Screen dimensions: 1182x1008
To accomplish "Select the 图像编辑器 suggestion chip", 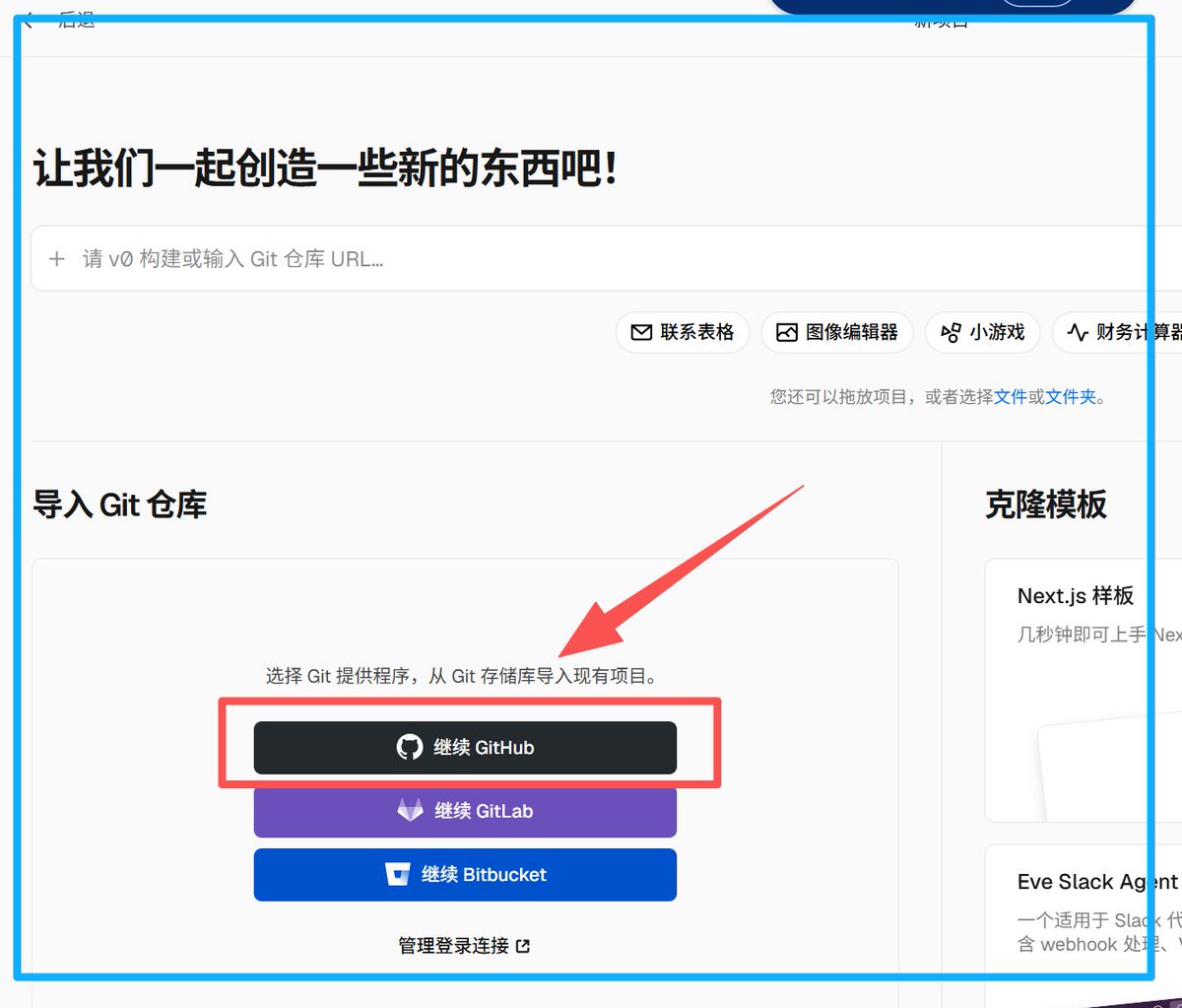I will coord(837,333).
